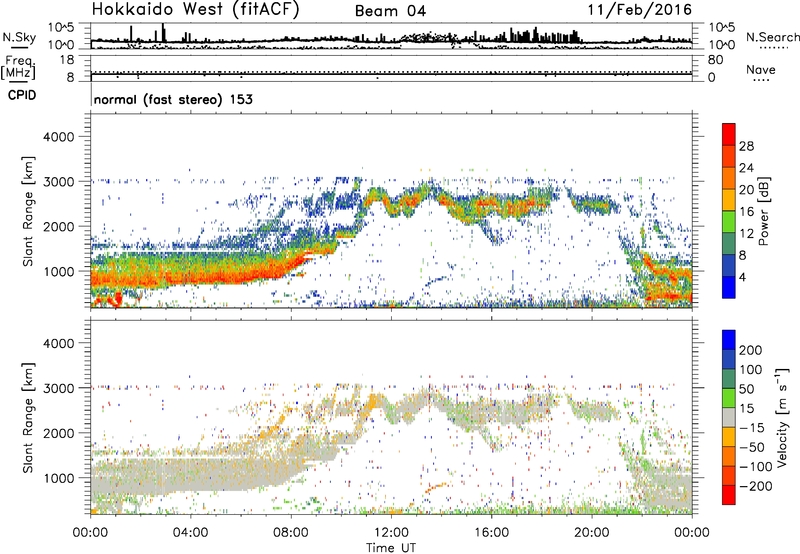Select "normal (fast stereo) 153" mode text
The width and height of the screenshot is (800, 554).
pos(173,99)
